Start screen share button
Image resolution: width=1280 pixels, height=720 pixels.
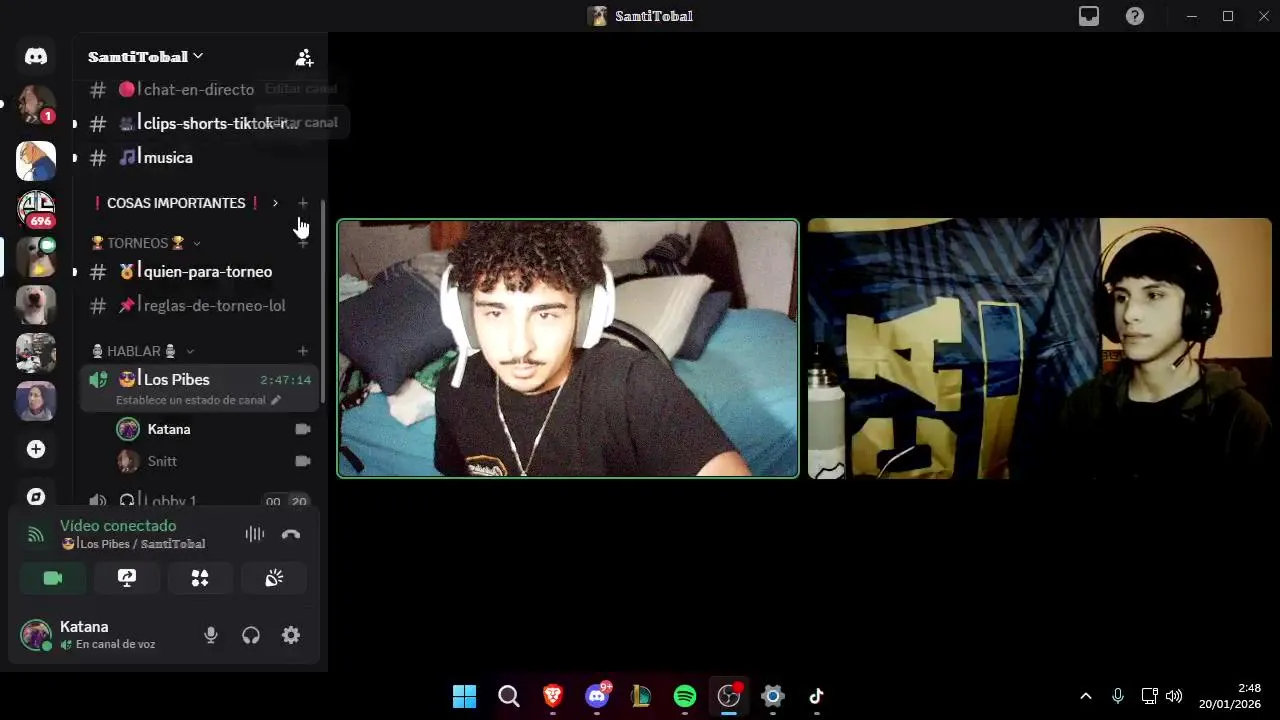coord(127,578)
